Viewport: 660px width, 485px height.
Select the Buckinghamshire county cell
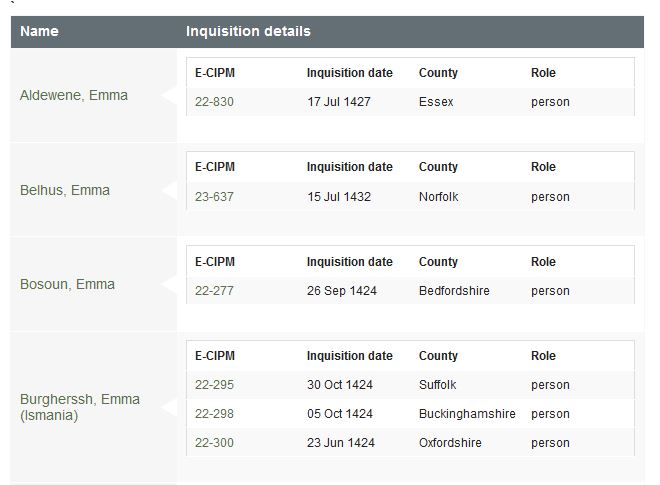[x=467, y=414]
